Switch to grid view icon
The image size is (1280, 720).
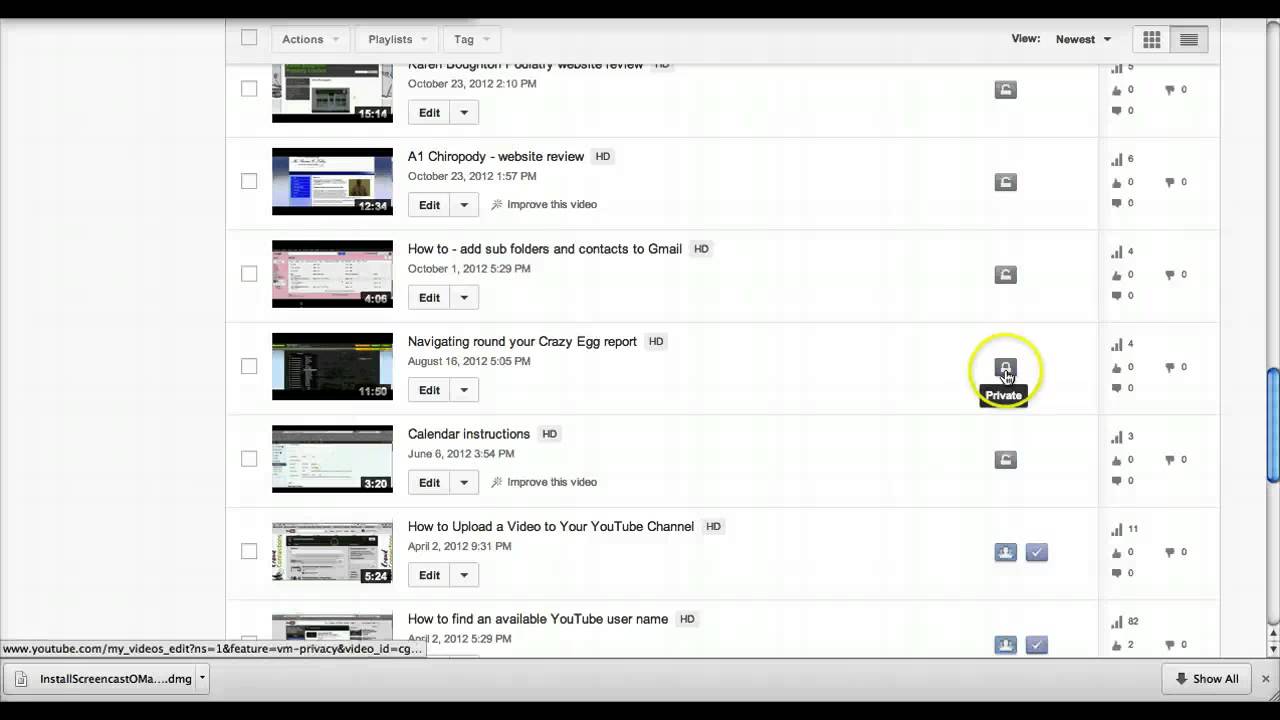point(1152,39)
